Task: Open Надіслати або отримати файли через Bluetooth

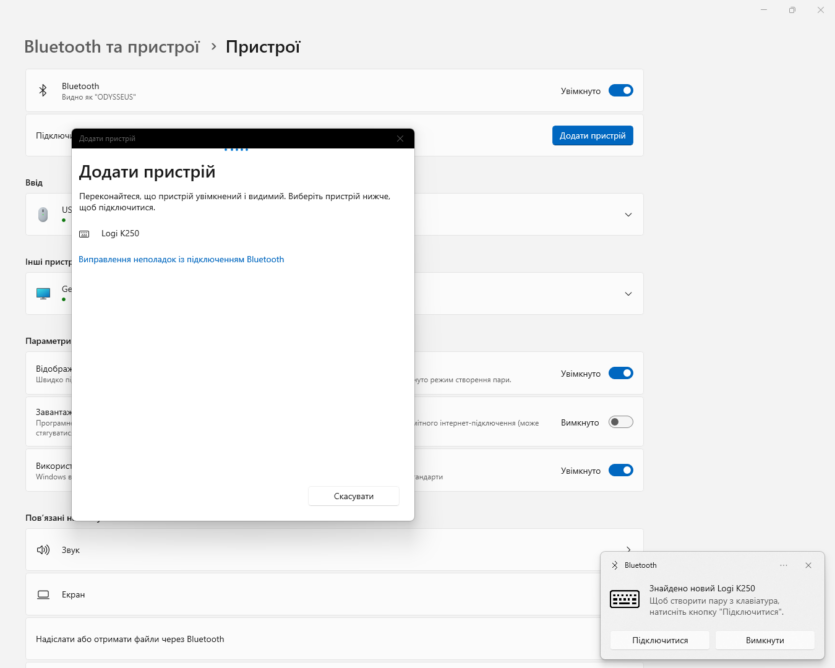Action: pos(334,639)
